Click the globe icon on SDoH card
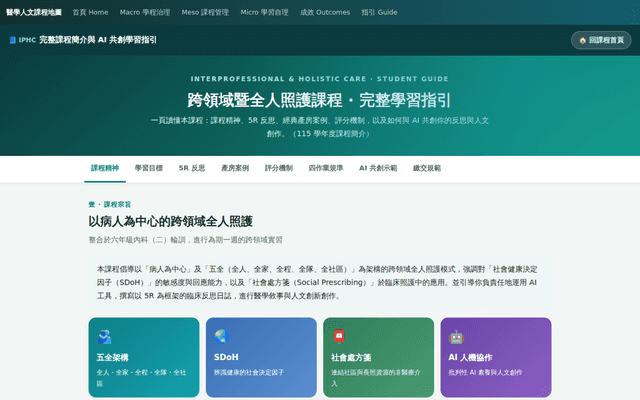The width and height of the screenshot is (640, 400). pyautogui.click(x=222, y=337)
